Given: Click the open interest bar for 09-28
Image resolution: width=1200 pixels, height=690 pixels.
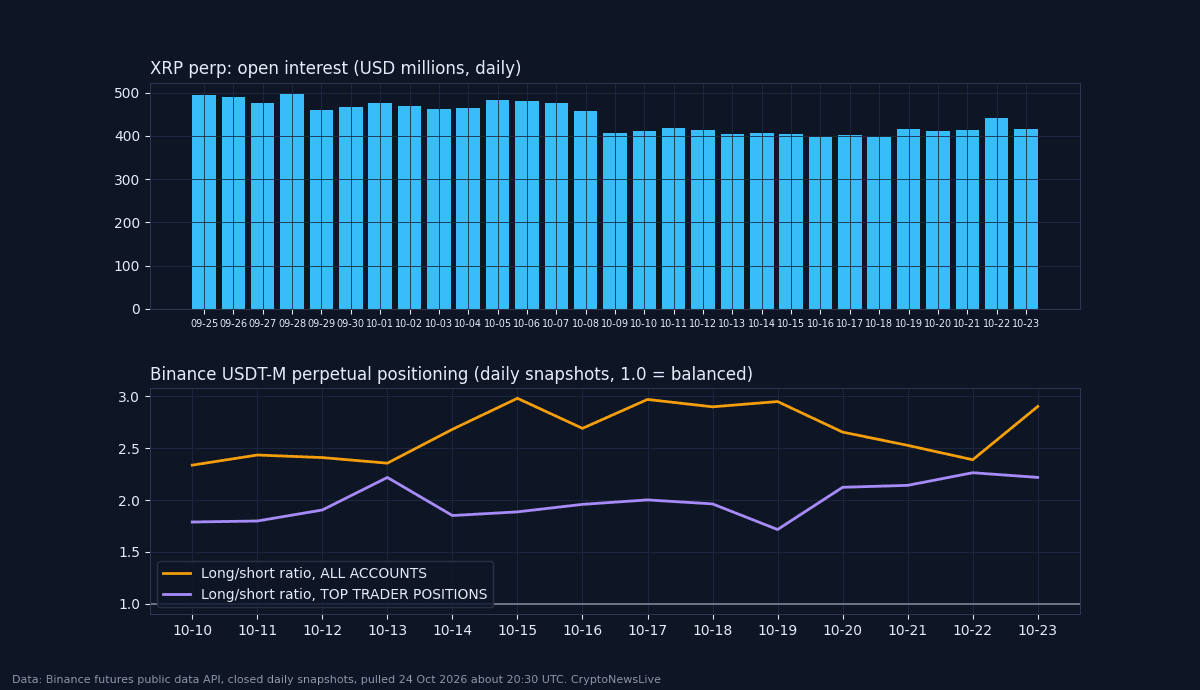Looking at the screenshot, I should [292, 201].
